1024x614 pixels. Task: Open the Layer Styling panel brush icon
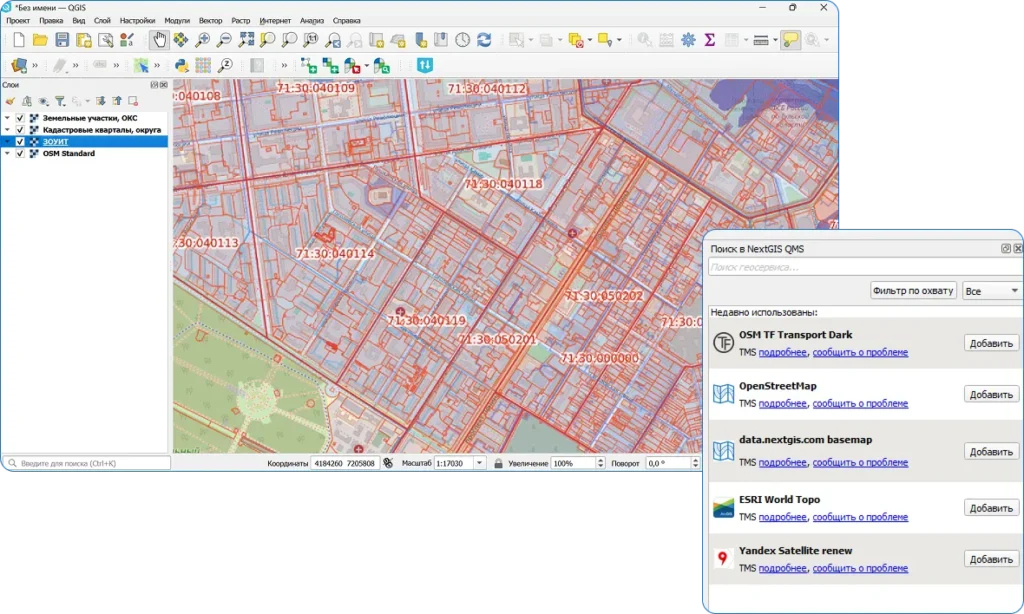(x=10, y=100)
